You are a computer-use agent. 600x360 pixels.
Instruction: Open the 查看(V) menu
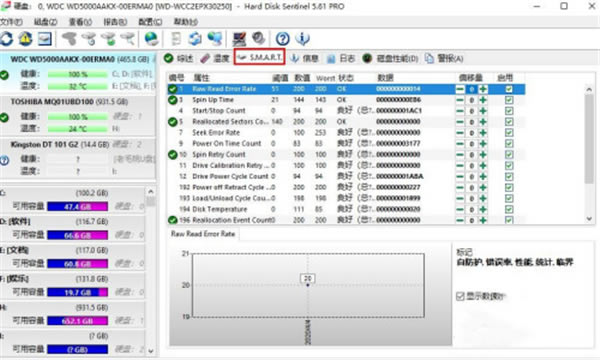point(80,22)
